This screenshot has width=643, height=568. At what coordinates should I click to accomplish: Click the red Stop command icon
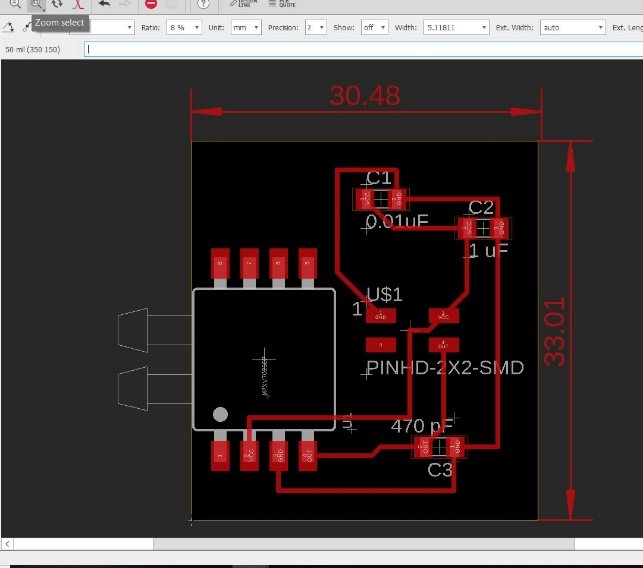(x=151, y=4)
